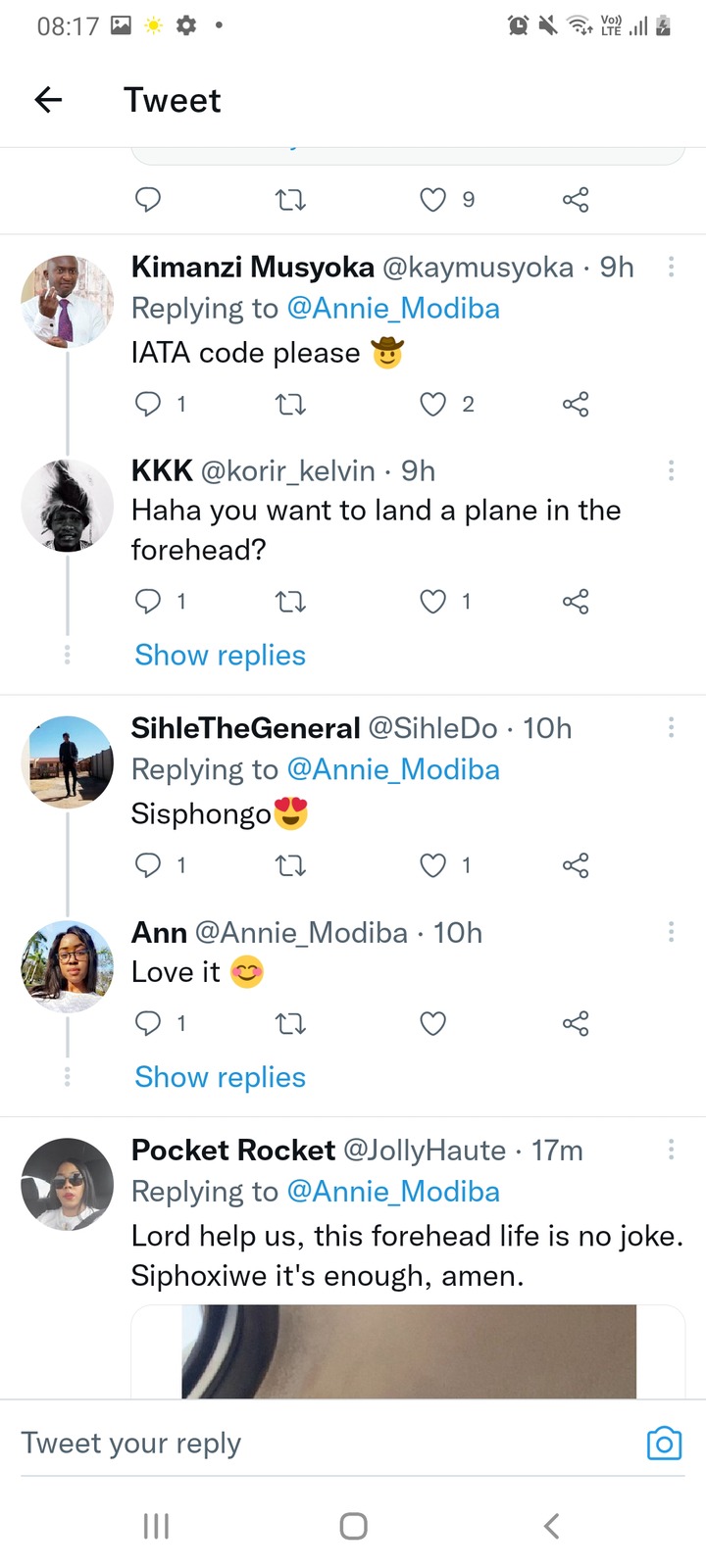Like Ann's Love it reply
The image size is (706, 1568).
(x=433, y=1023)
